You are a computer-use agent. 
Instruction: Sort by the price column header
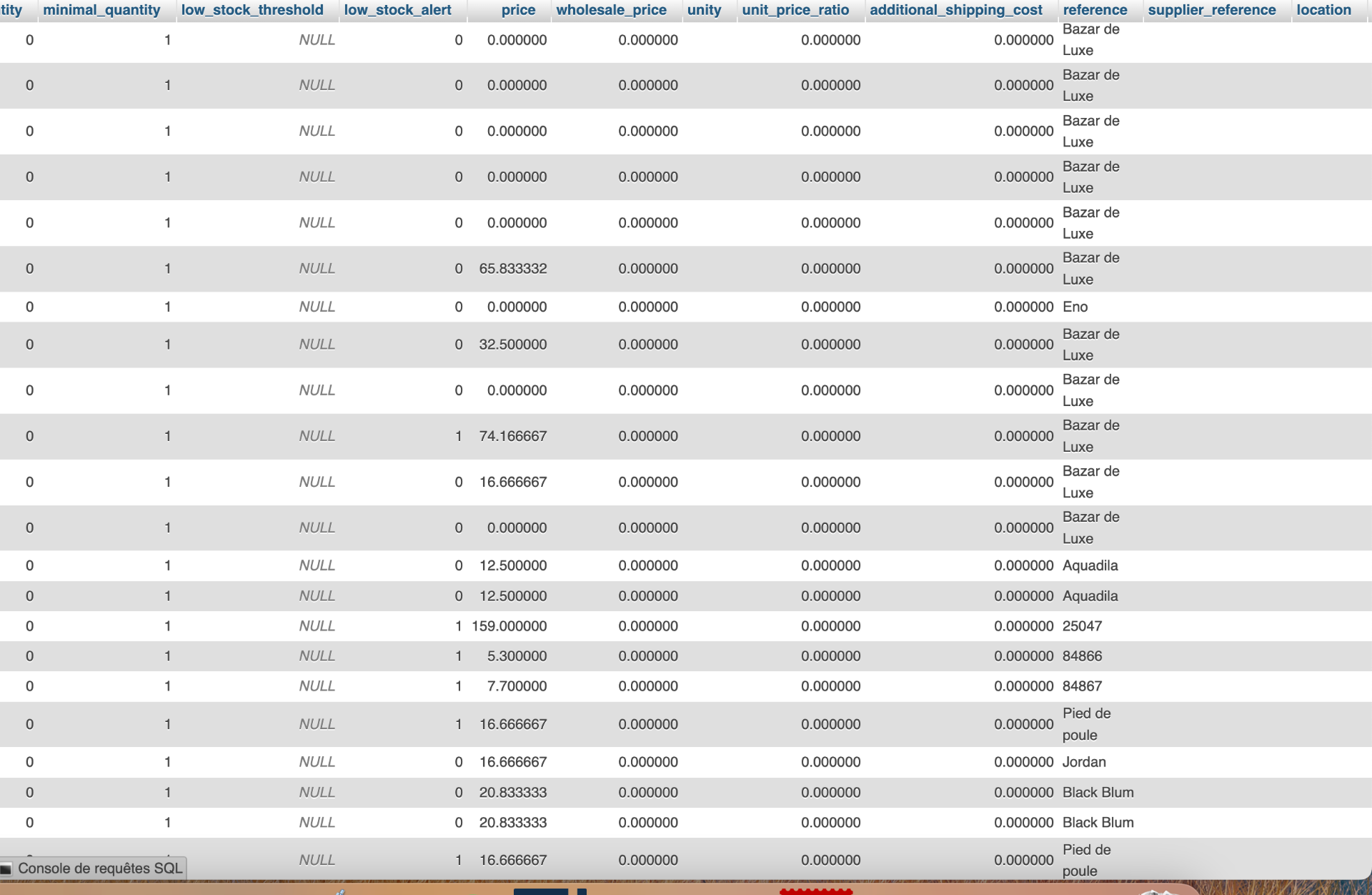coord(518,10)
